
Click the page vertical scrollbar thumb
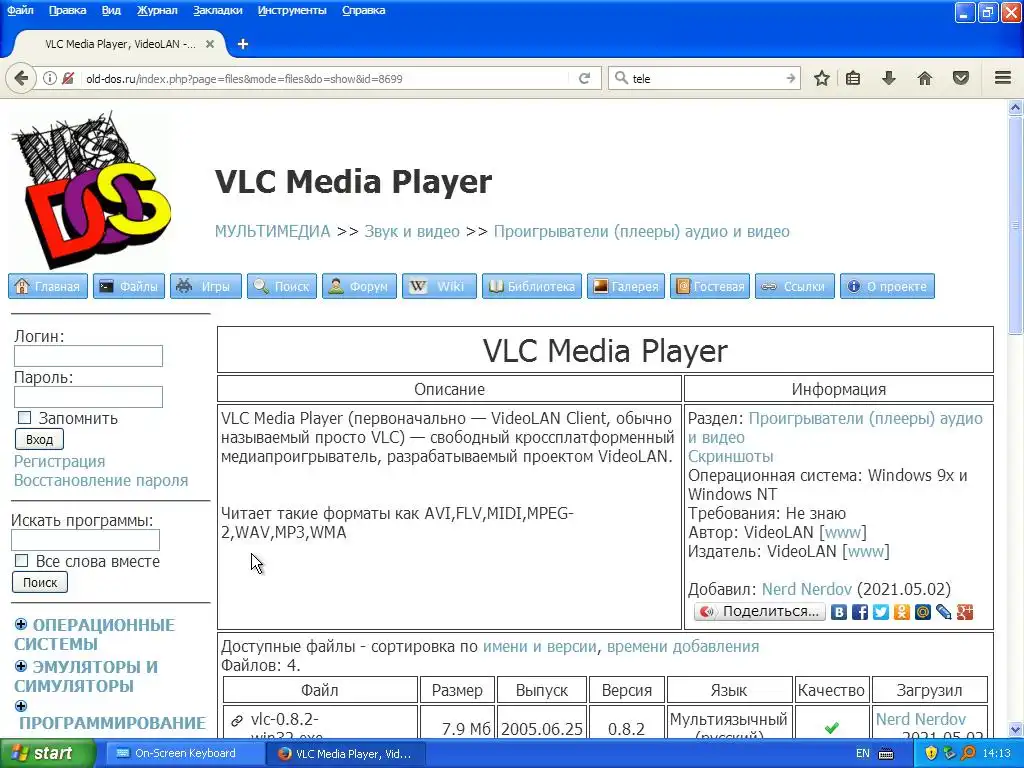[x=1016, y=225]
